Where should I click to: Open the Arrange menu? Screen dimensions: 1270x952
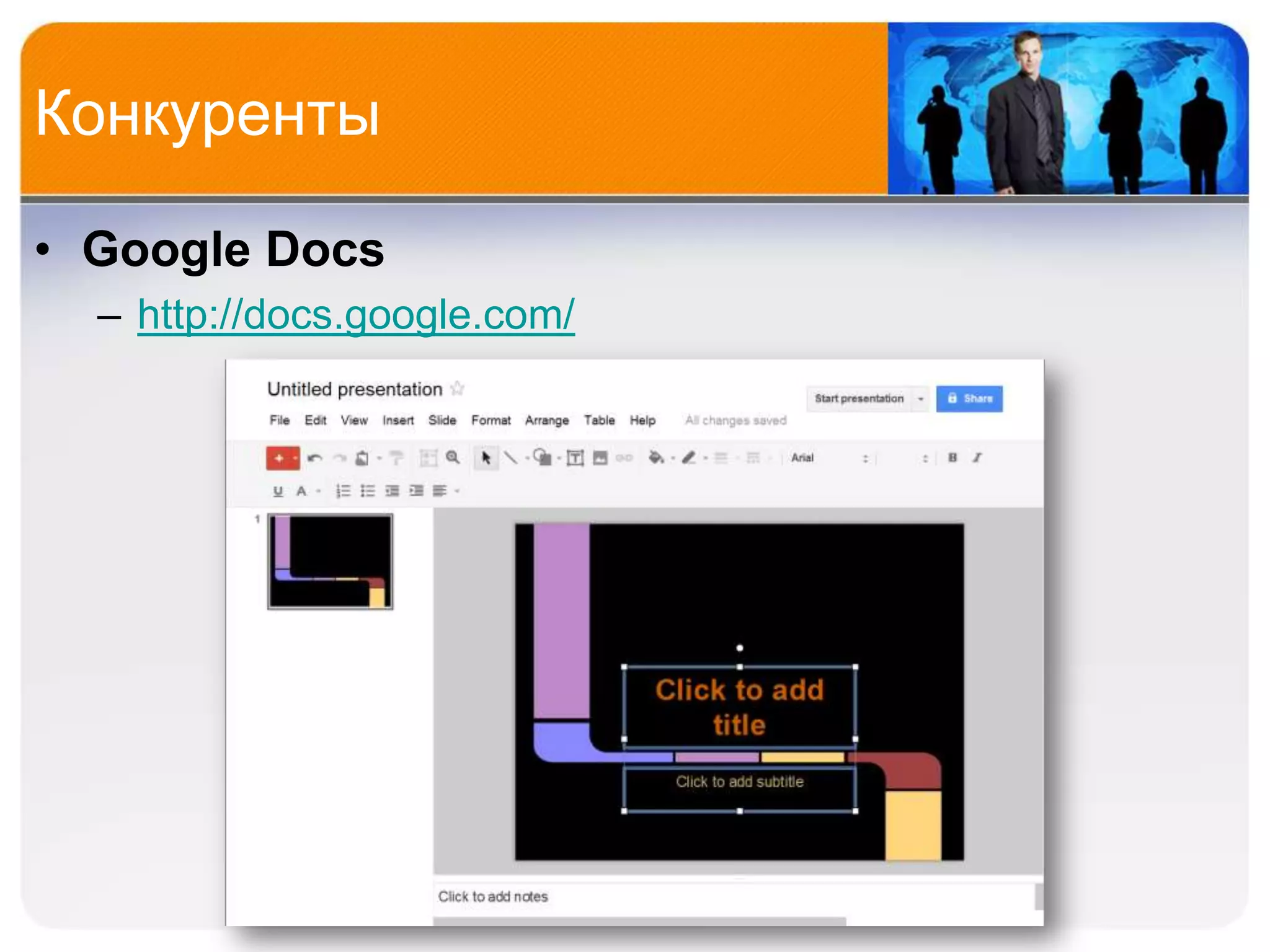(547, 420)
